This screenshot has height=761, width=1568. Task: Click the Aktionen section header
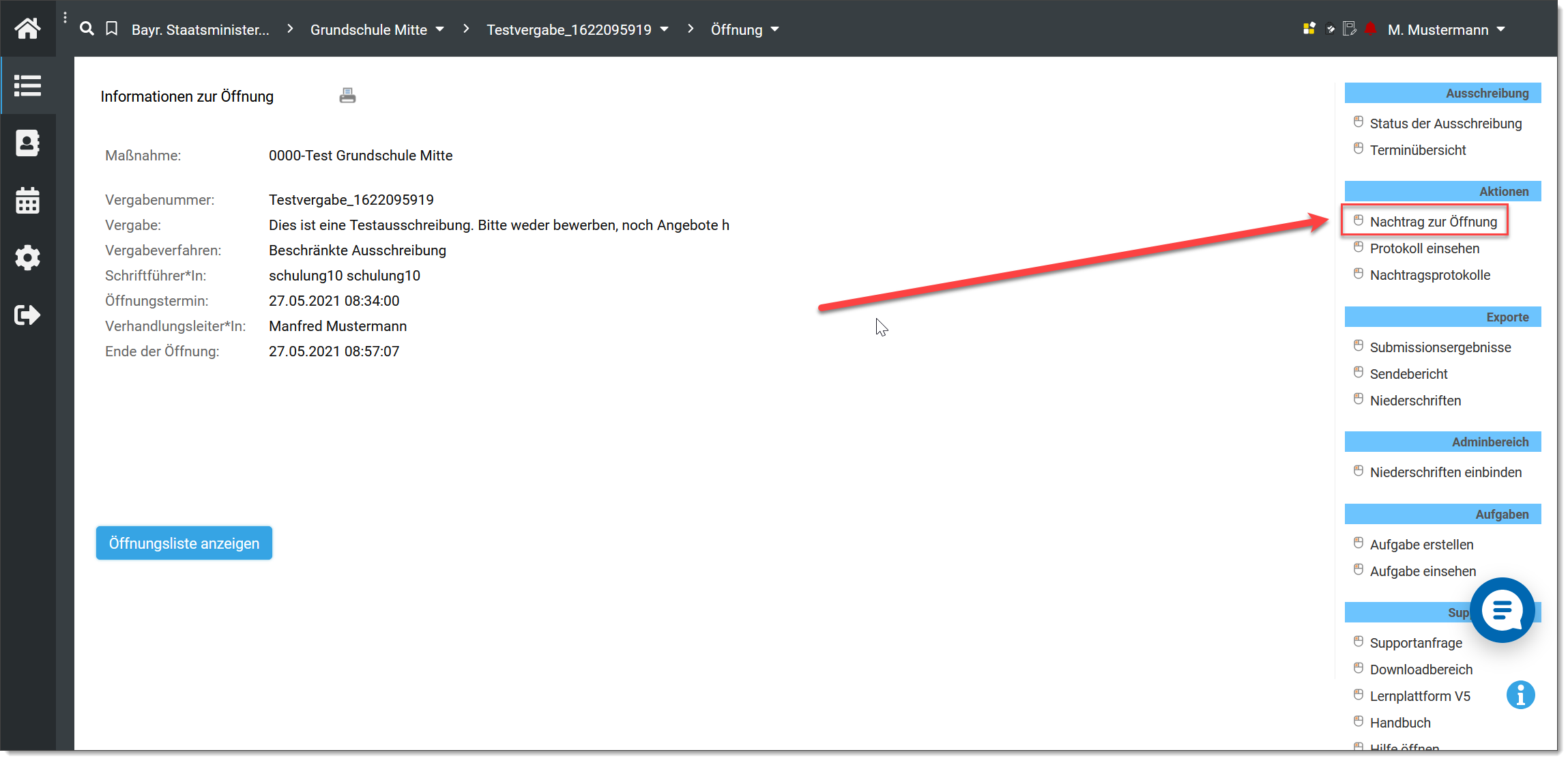point(1442,192)
